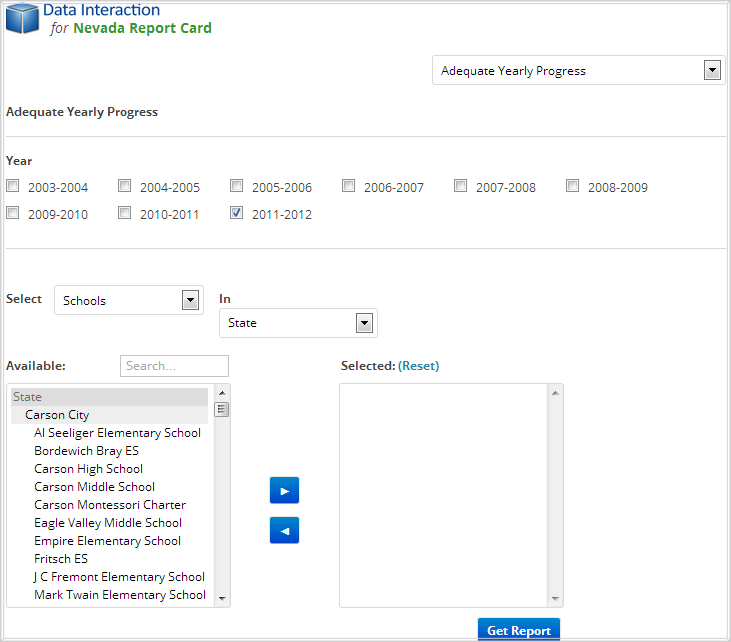Check the 2004-2005 year checkbox
The image size is (731, 642).
pos(124,186)
